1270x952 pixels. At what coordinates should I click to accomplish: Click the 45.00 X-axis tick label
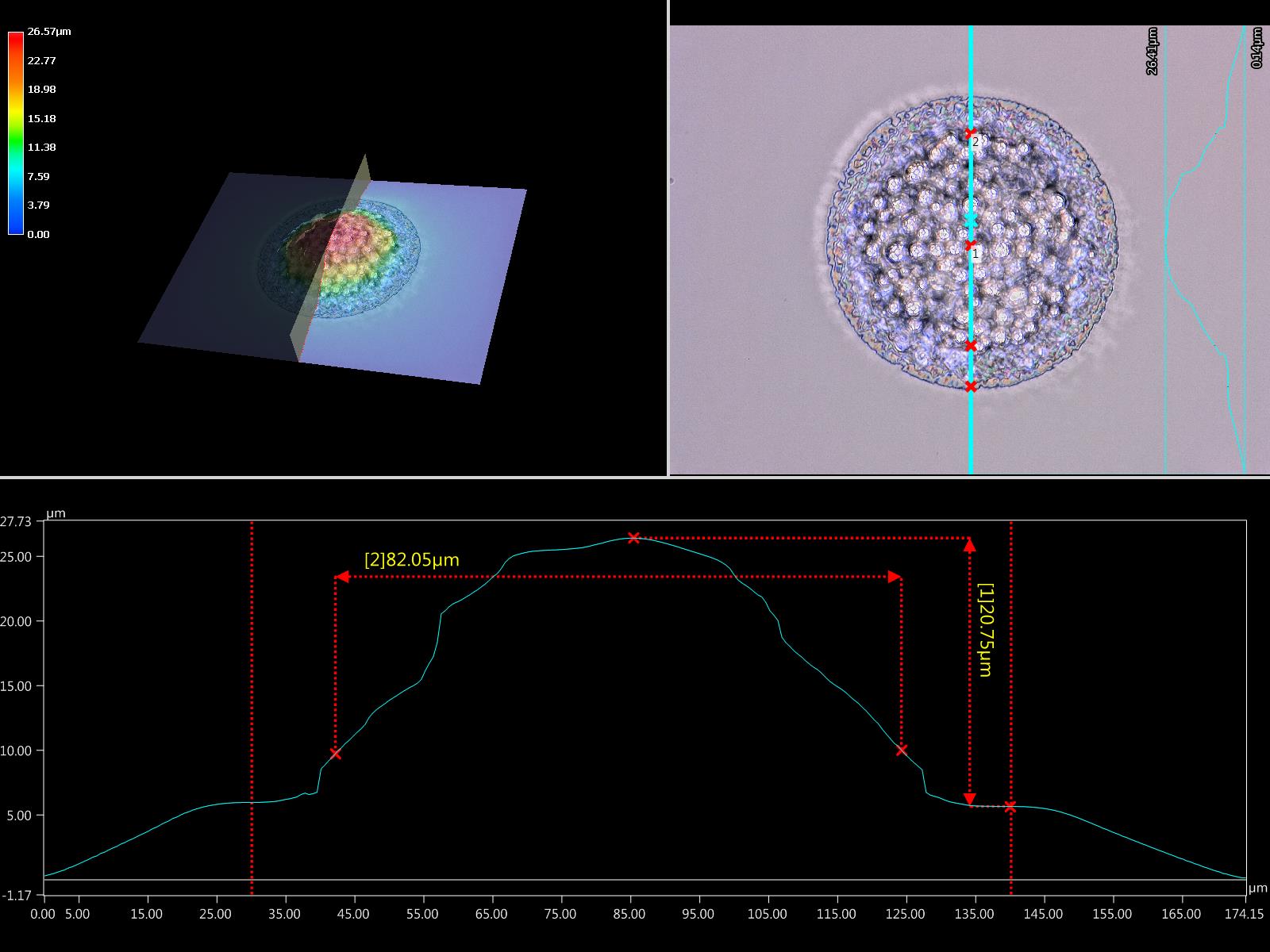click(x=353, y=914)
